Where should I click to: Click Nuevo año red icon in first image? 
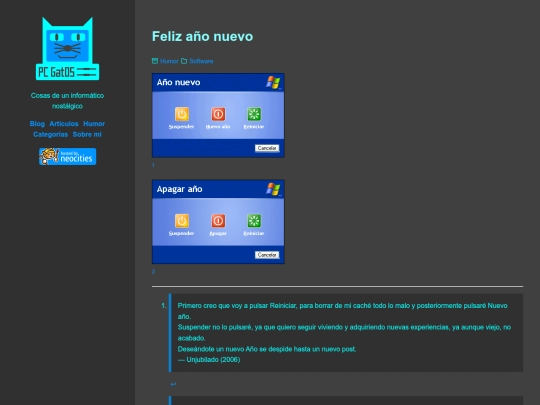pyautogui.click(x=218, y=114)
